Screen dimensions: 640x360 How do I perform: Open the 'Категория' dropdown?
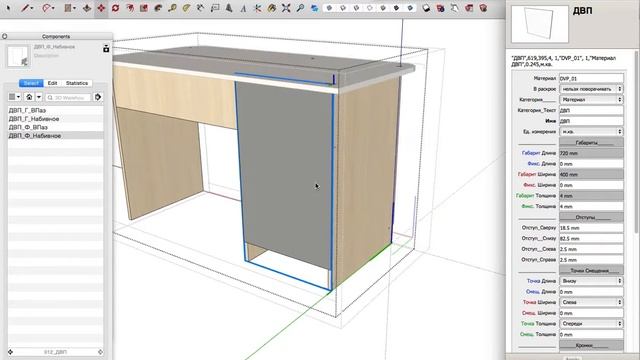tap(591, 99)
